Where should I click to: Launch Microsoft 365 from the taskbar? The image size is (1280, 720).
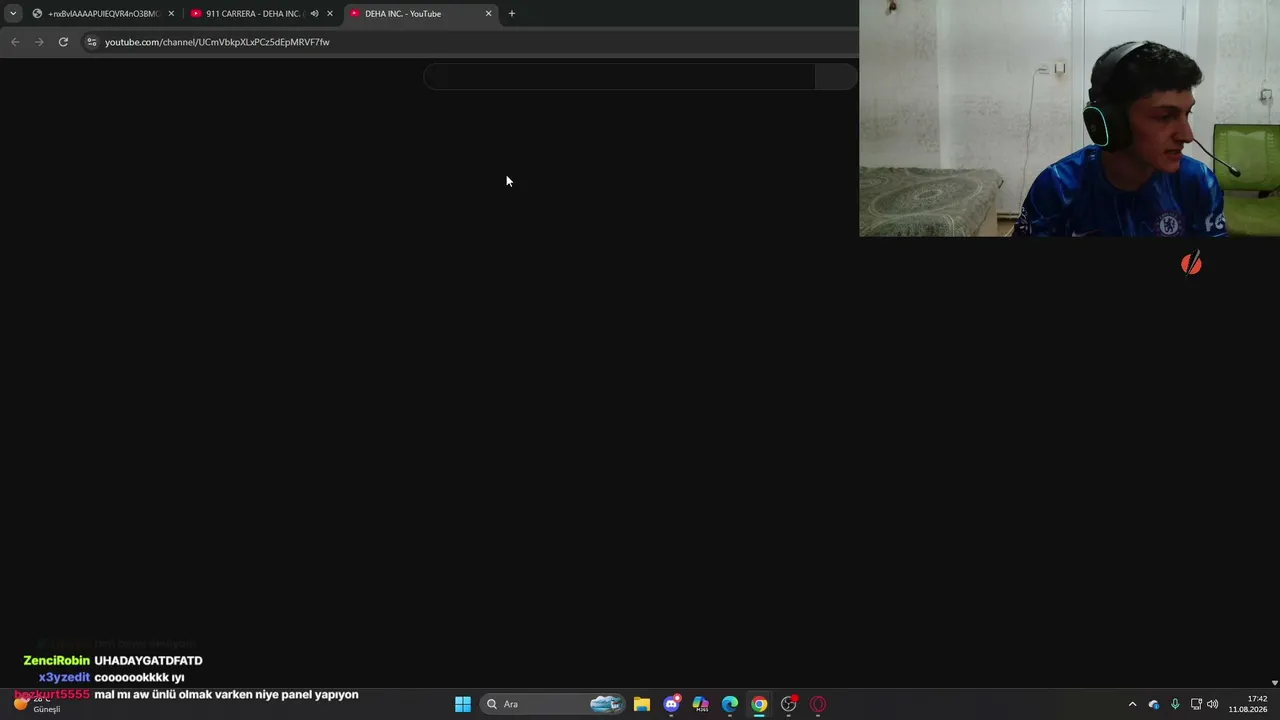701,704
